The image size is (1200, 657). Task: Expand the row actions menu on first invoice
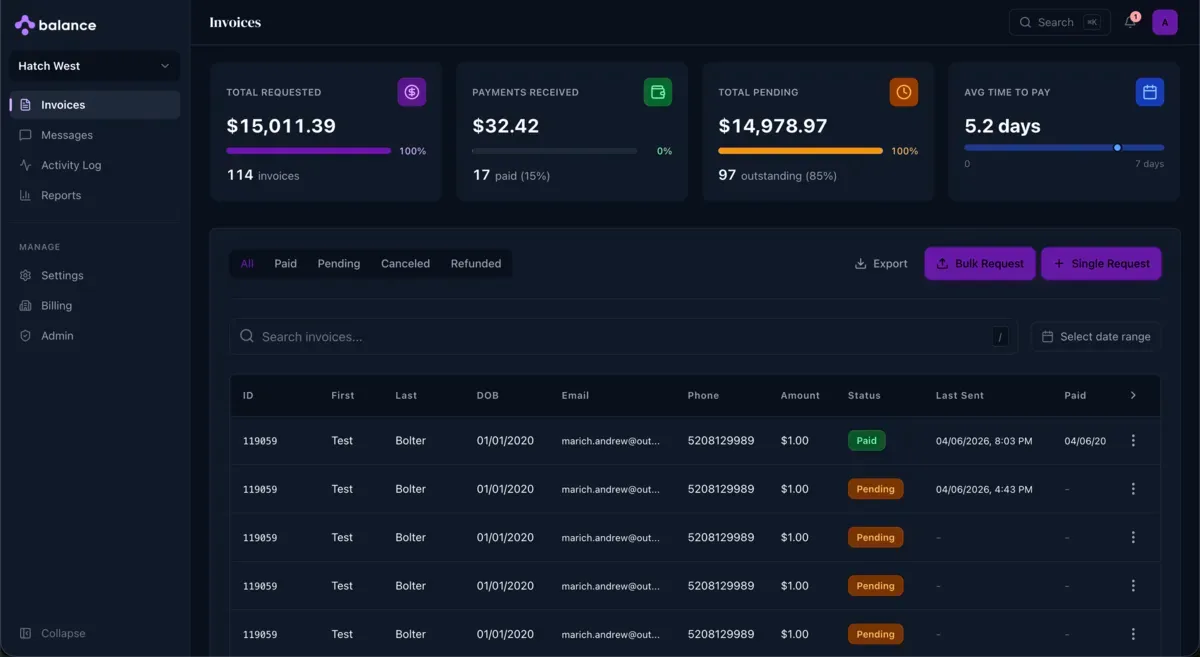point(1133,440)
